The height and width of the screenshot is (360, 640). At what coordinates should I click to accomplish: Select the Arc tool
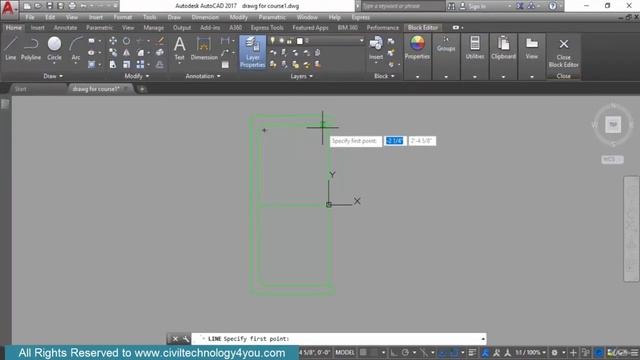tap(76, 48)
